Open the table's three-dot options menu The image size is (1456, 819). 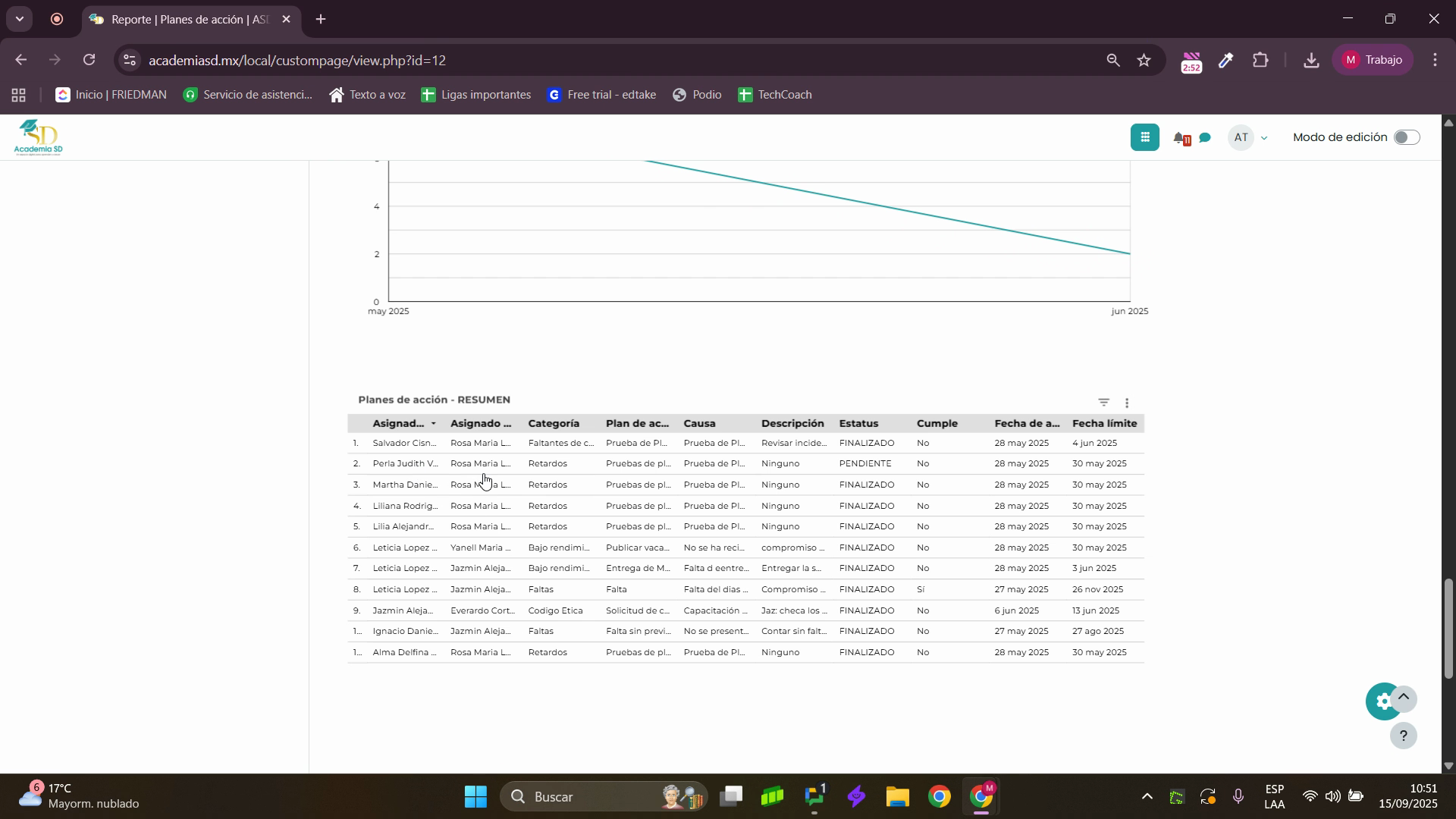(x=1127, y=403)
